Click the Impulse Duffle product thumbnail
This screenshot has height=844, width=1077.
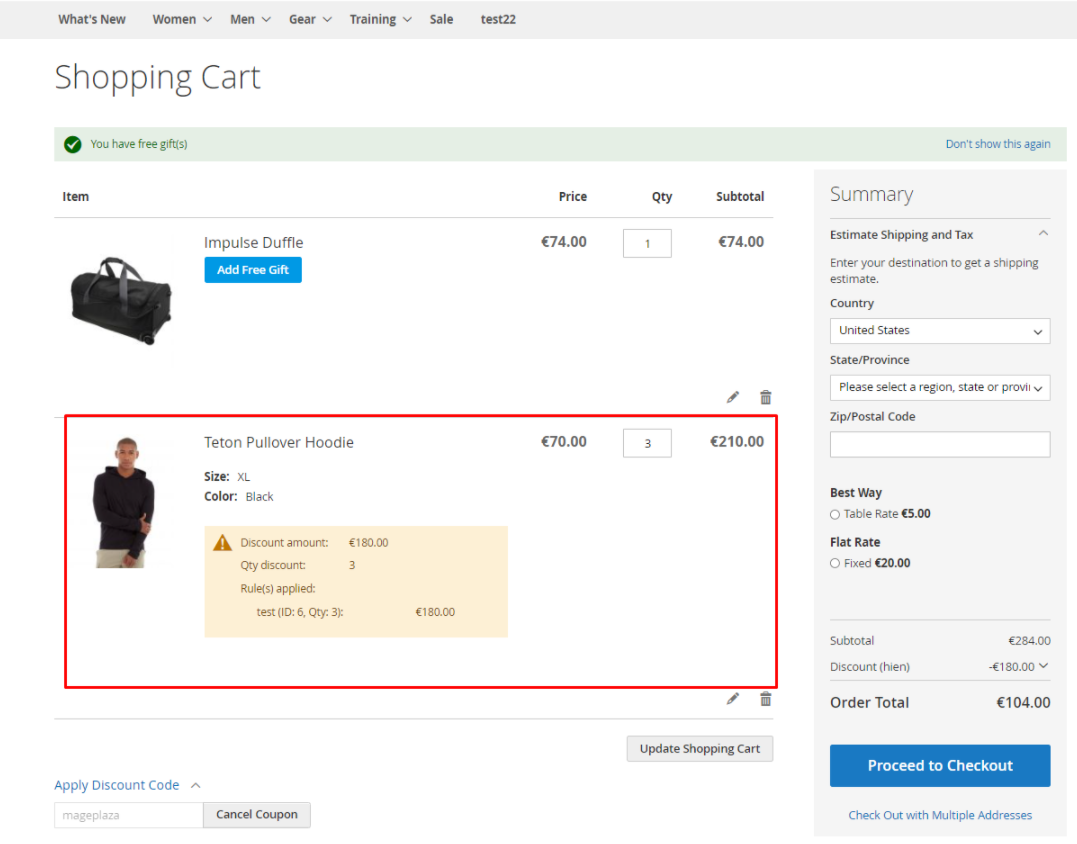coord(121,299)
